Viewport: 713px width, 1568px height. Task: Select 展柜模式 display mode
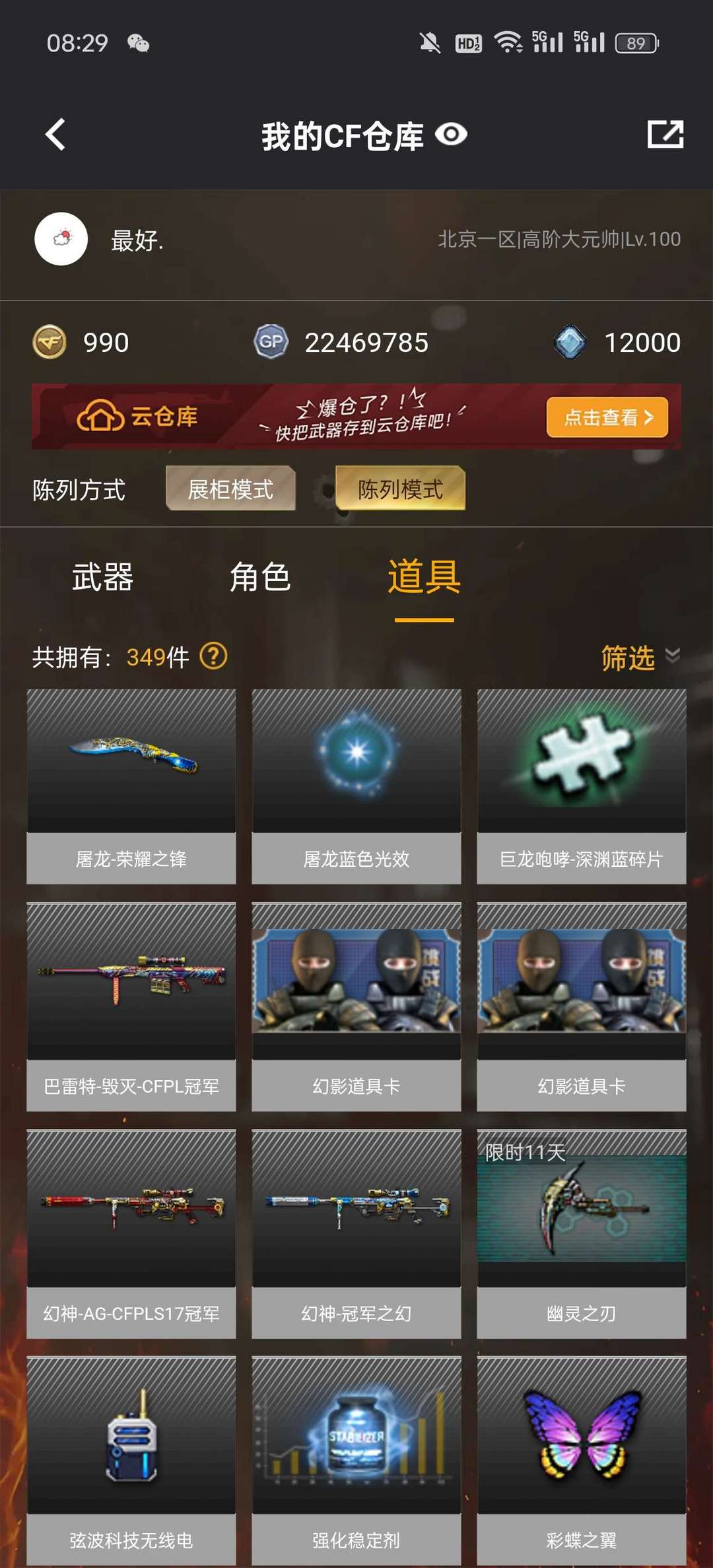pos(230,489)
